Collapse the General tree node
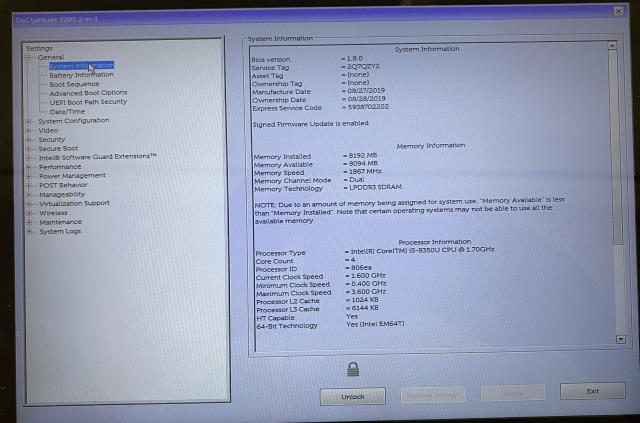640x423 pixels. (28, 58)
